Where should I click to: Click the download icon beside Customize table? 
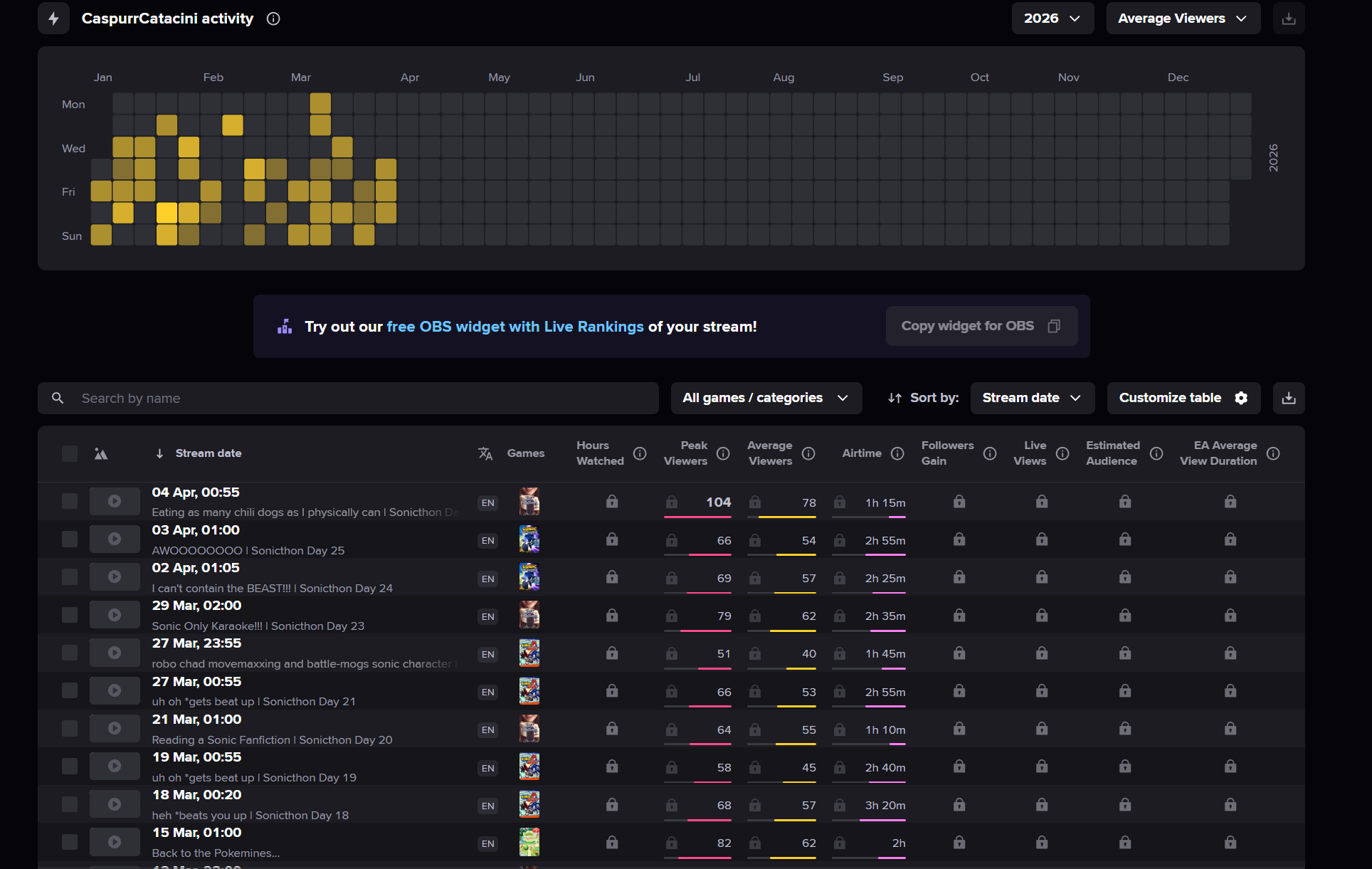click(x=1288, y=398)
